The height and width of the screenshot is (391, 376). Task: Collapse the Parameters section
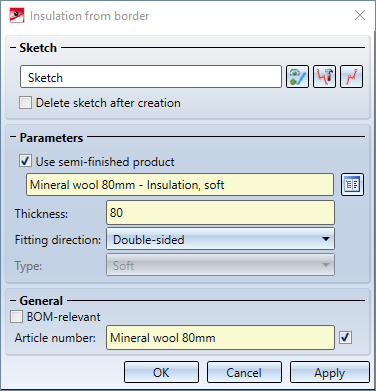point(13,137)
